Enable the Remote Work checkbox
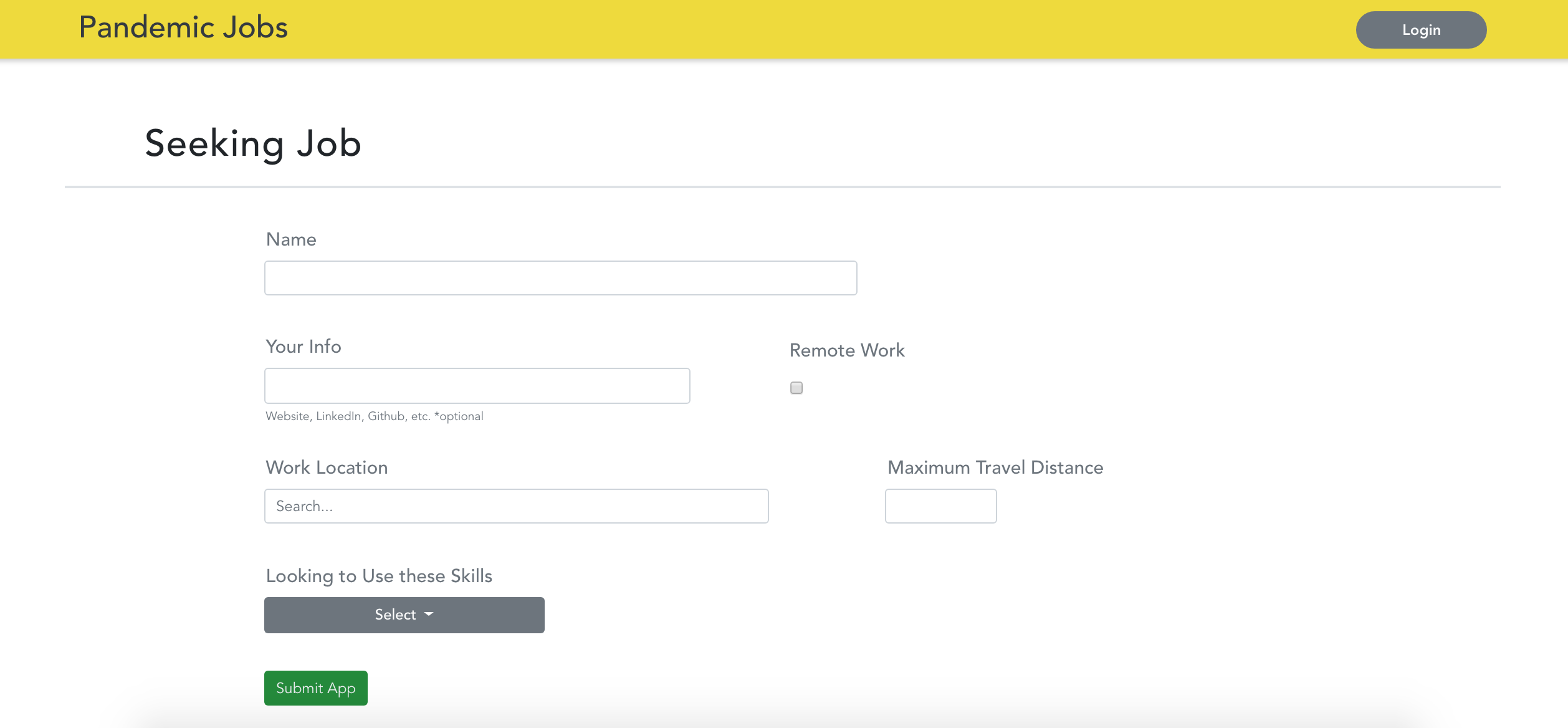Viewport: 1568px width, 728px height. (796, 388)
